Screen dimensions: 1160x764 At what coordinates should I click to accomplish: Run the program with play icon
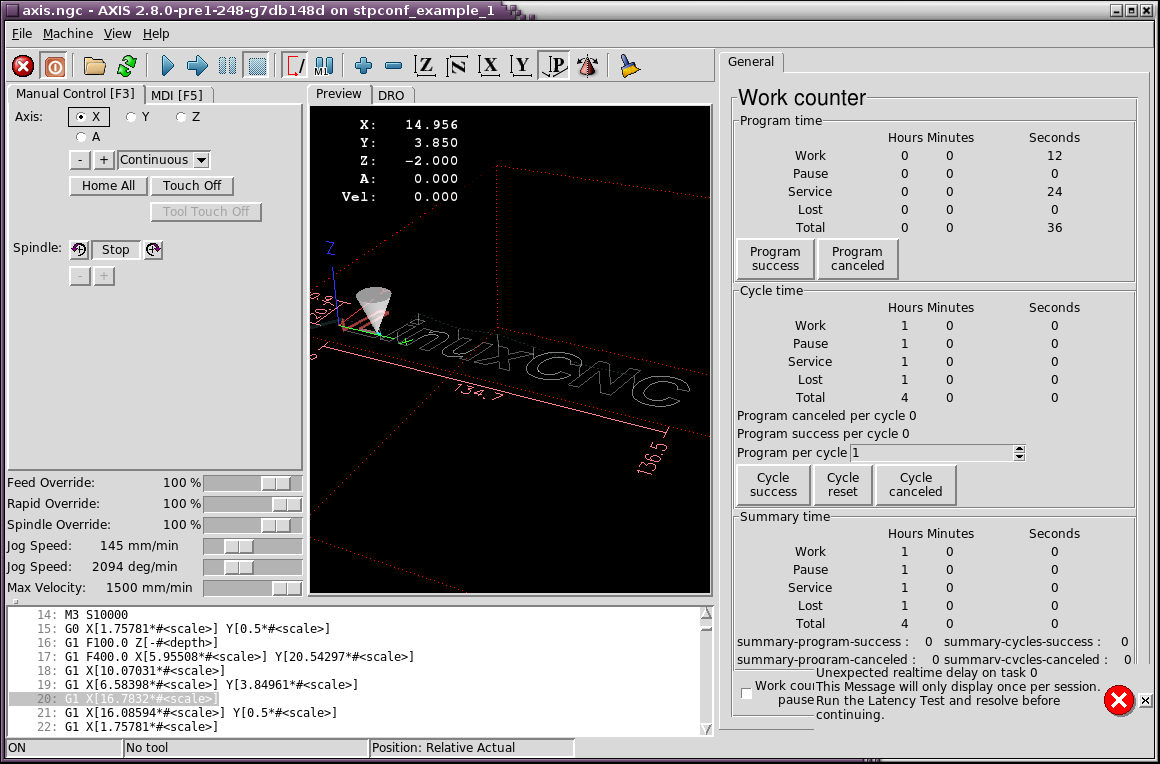click(167, 66)
